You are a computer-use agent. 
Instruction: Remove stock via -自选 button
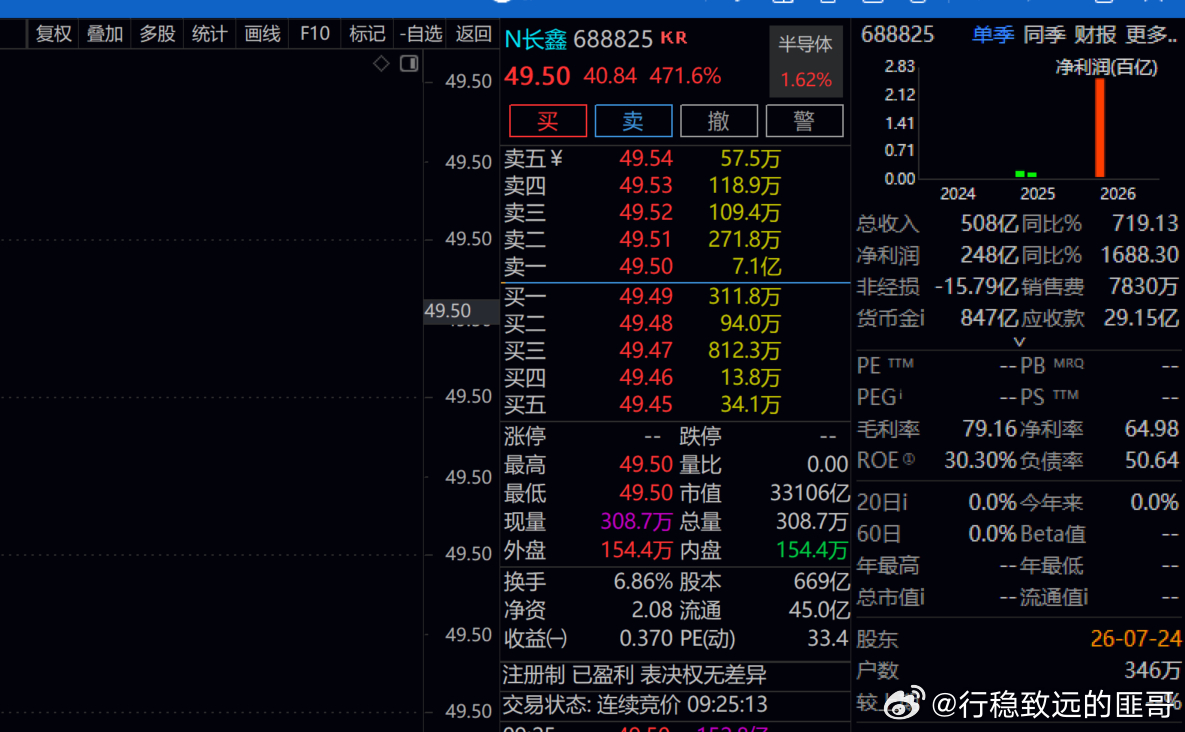click(x=421, y=34)
